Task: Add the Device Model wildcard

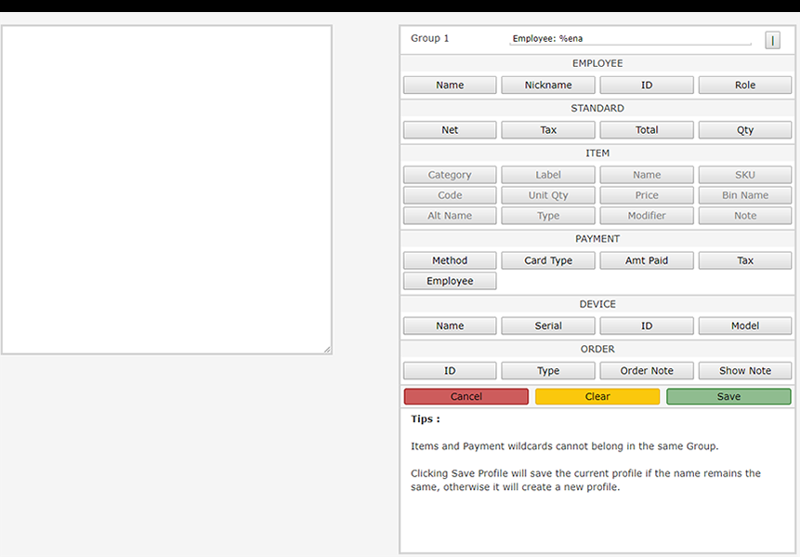Action: click(745, 326)
